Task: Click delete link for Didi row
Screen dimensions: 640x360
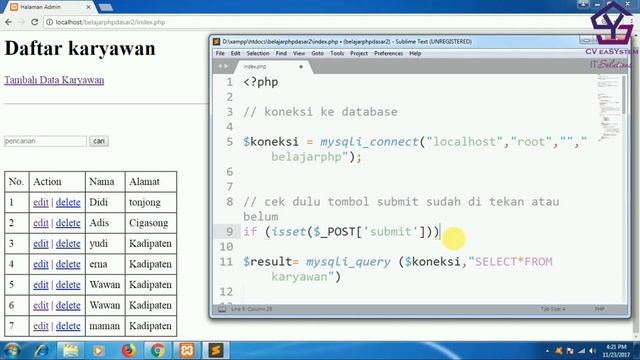Action: 68,202
